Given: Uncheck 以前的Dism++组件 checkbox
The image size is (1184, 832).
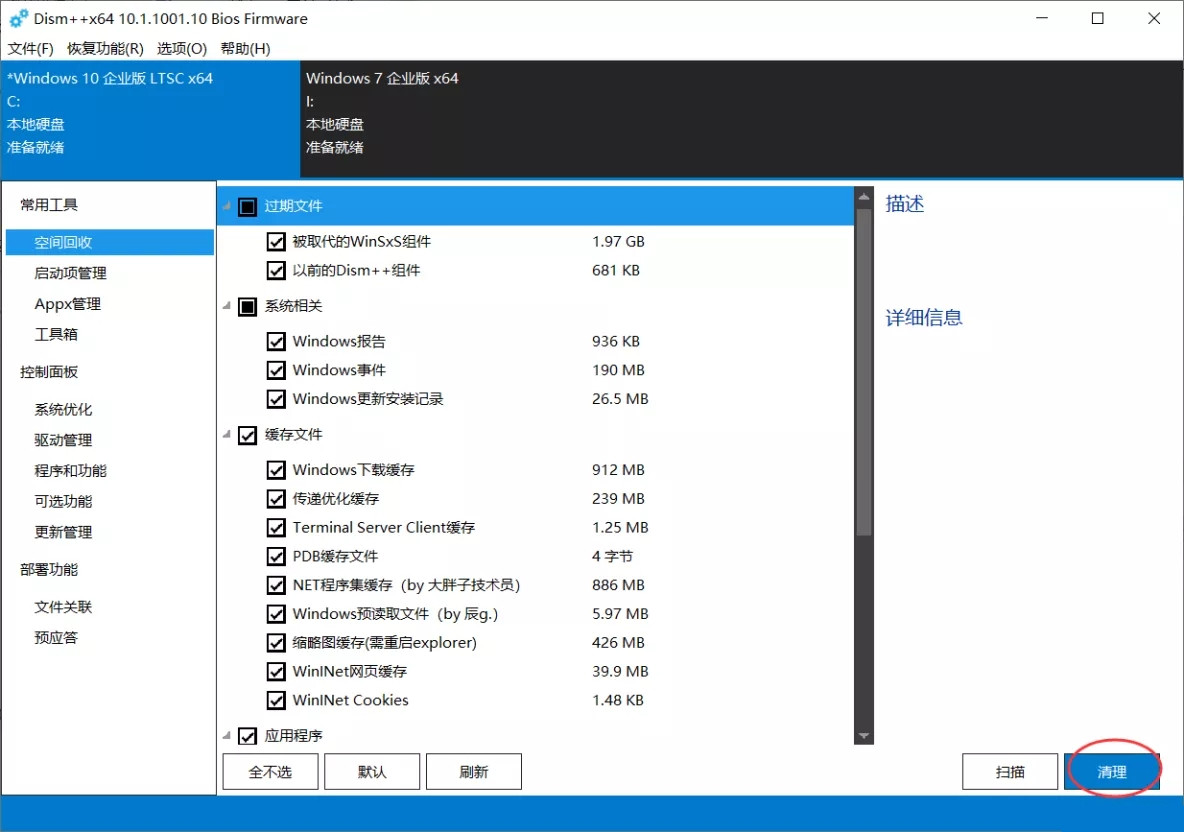Looking at the screenshot, I should tap(276, 270).
